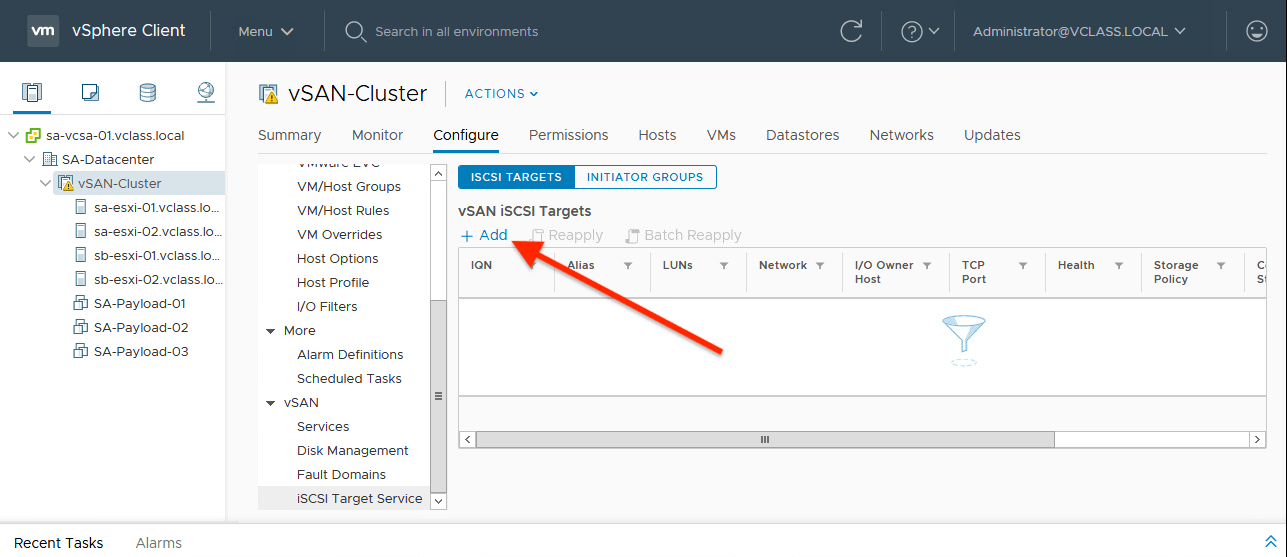Image resolution: width=1287 pixels, height=557 pixels.
Task: Open the Networking inventory view icon
Action: pyautogui.click(x=206, y=93)
